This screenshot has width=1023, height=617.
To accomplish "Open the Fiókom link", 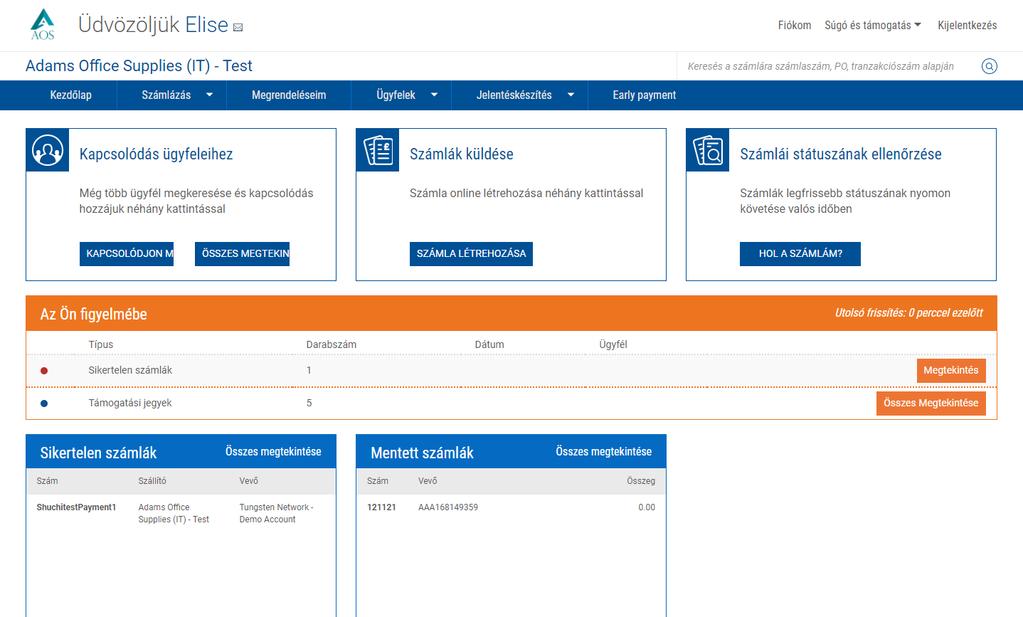I will [795, 25].
